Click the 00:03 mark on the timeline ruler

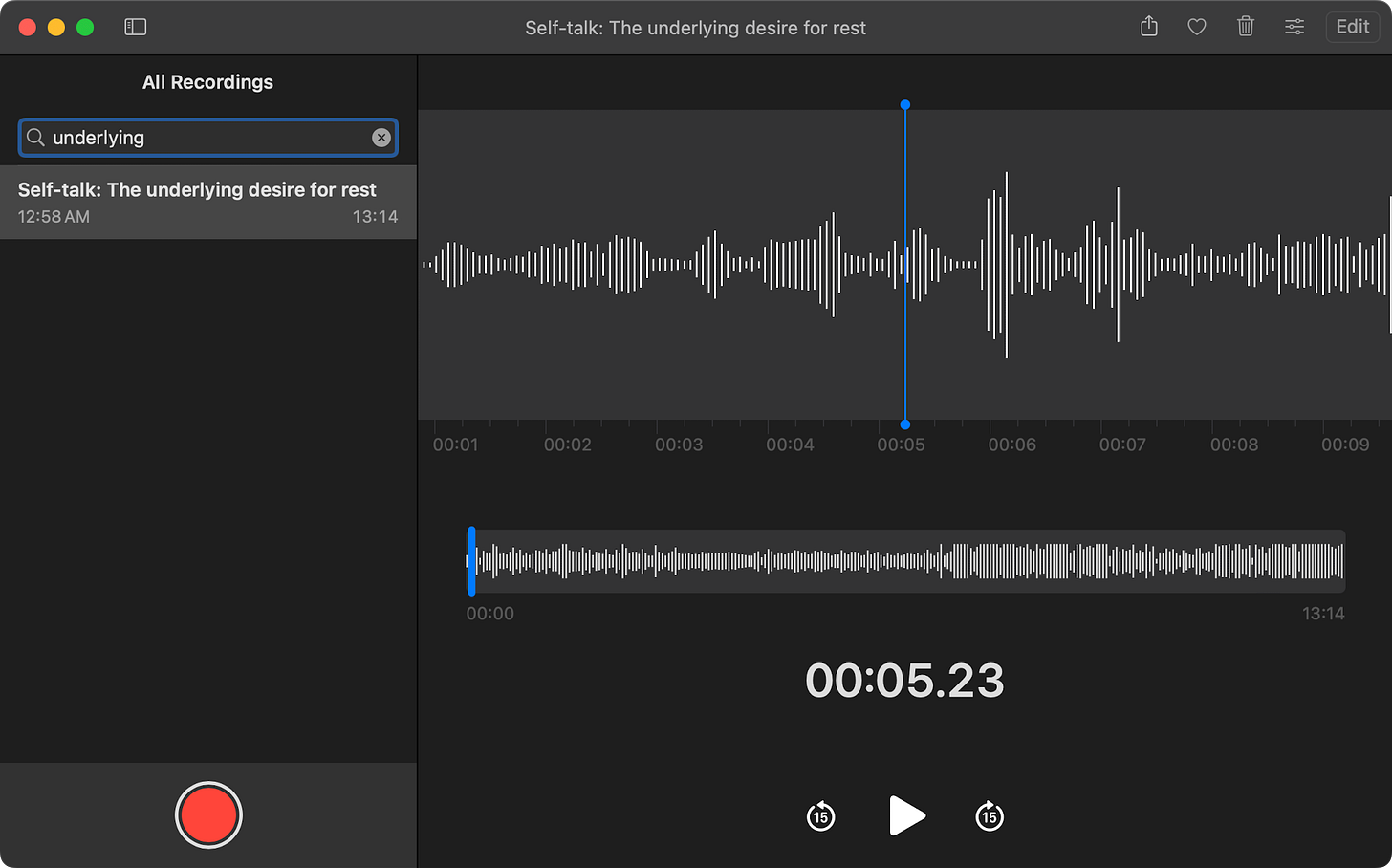pyautogui.click(x=679, y=445)
